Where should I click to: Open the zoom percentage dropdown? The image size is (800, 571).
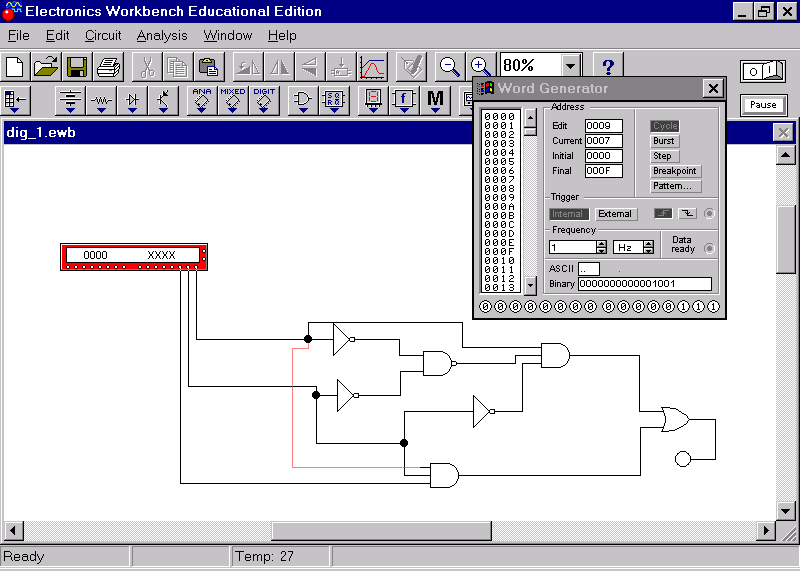570,66
